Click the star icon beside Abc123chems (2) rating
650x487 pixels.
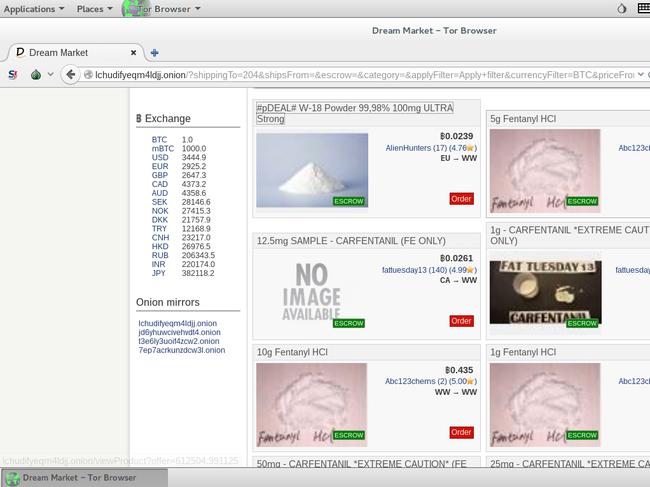pyautogui.click(x=470, y=381)
